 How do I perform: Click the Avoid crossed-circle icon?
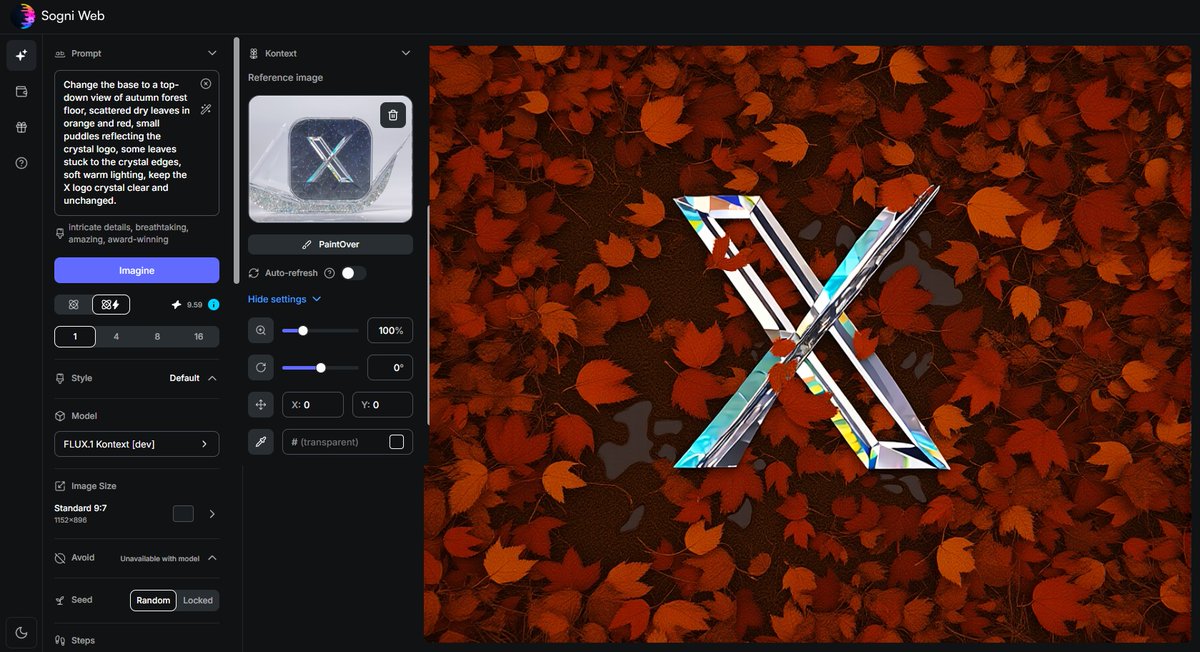[60, 557]
